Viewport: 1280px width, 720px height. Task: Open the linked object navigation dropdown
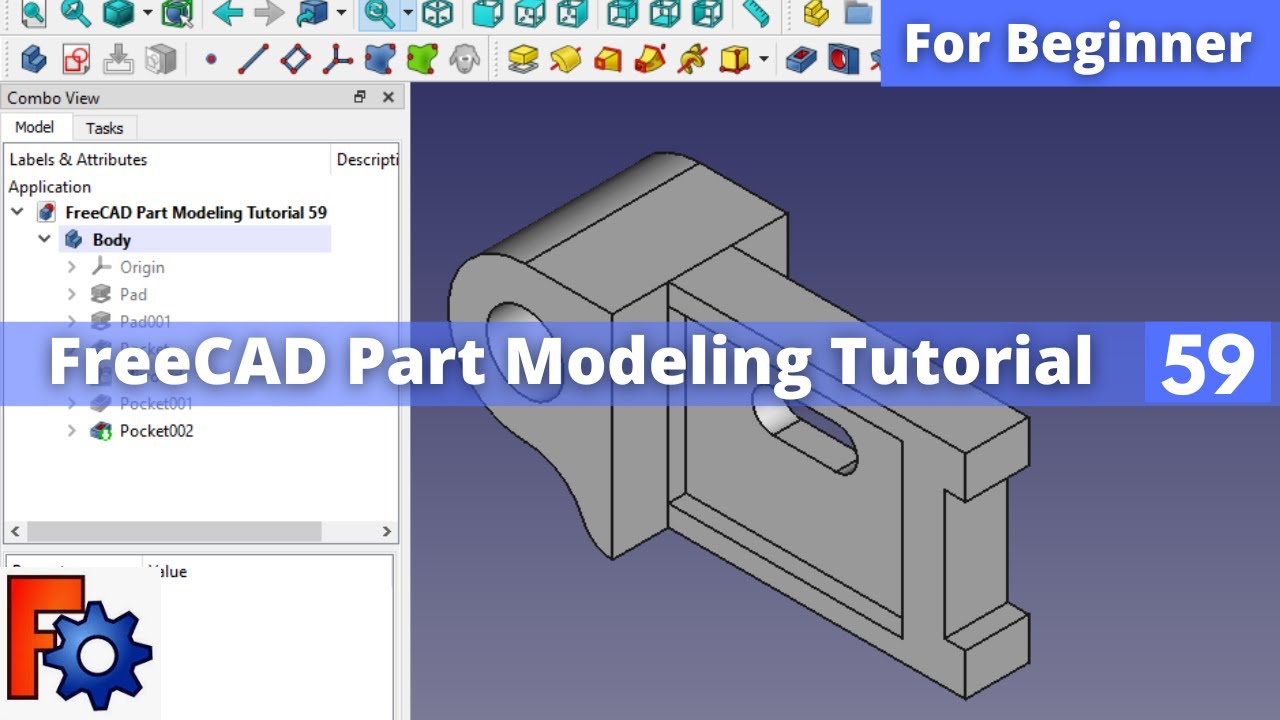coord(340,13)
